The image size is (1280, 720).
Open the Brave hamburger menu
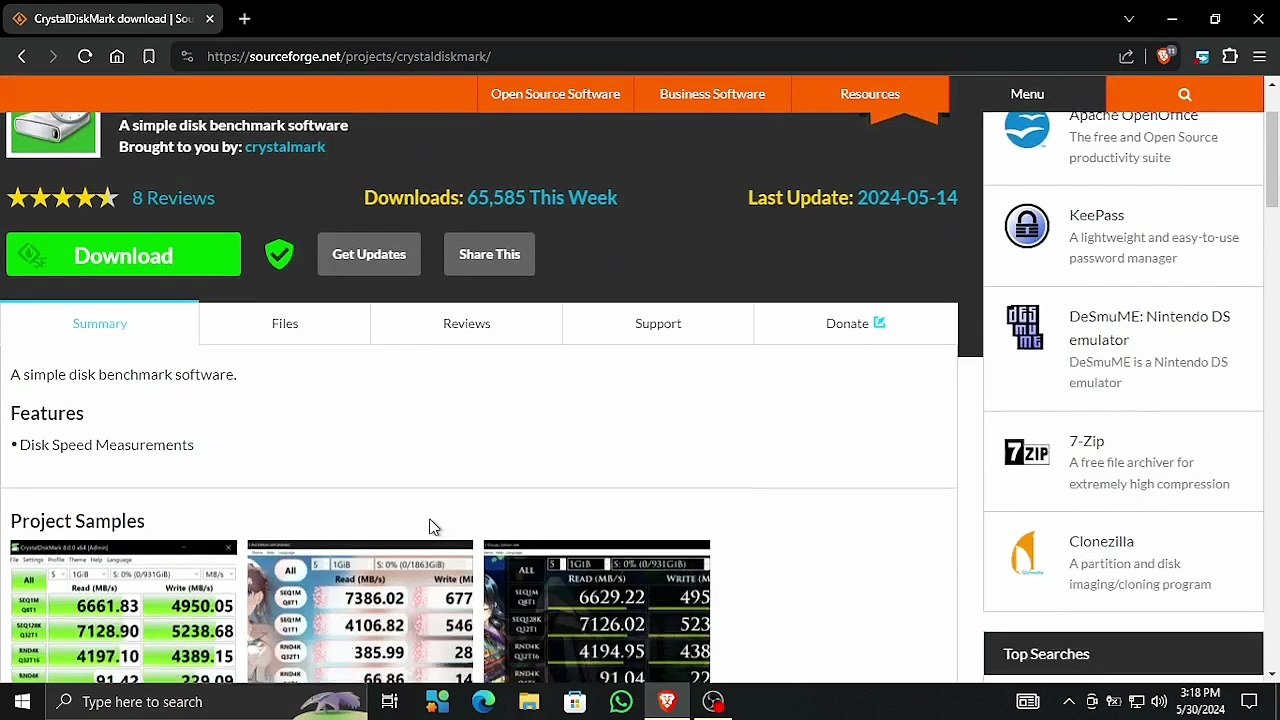[1260, 57]
